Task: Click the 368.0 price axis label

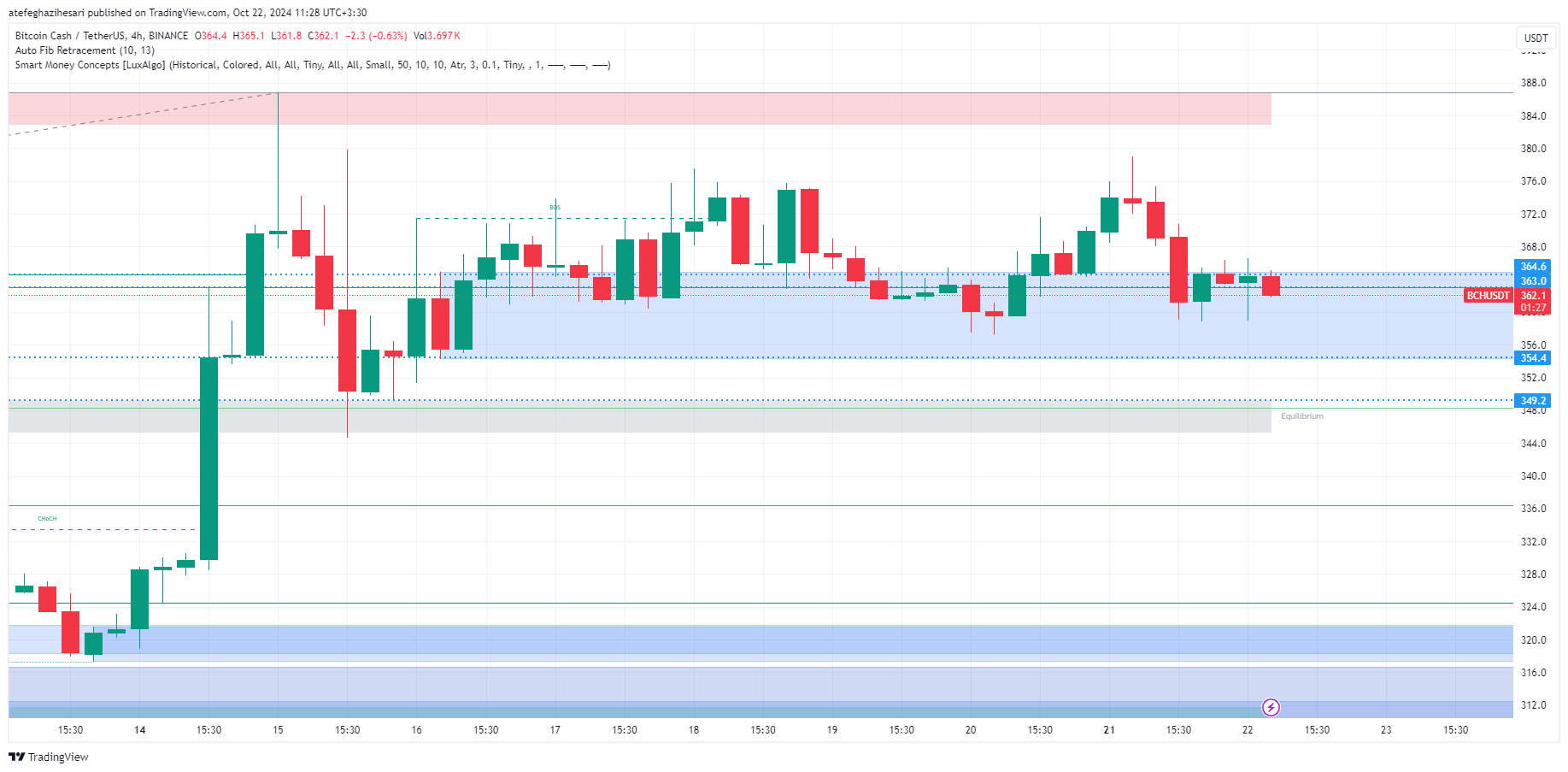Action: pos(1533,247)
